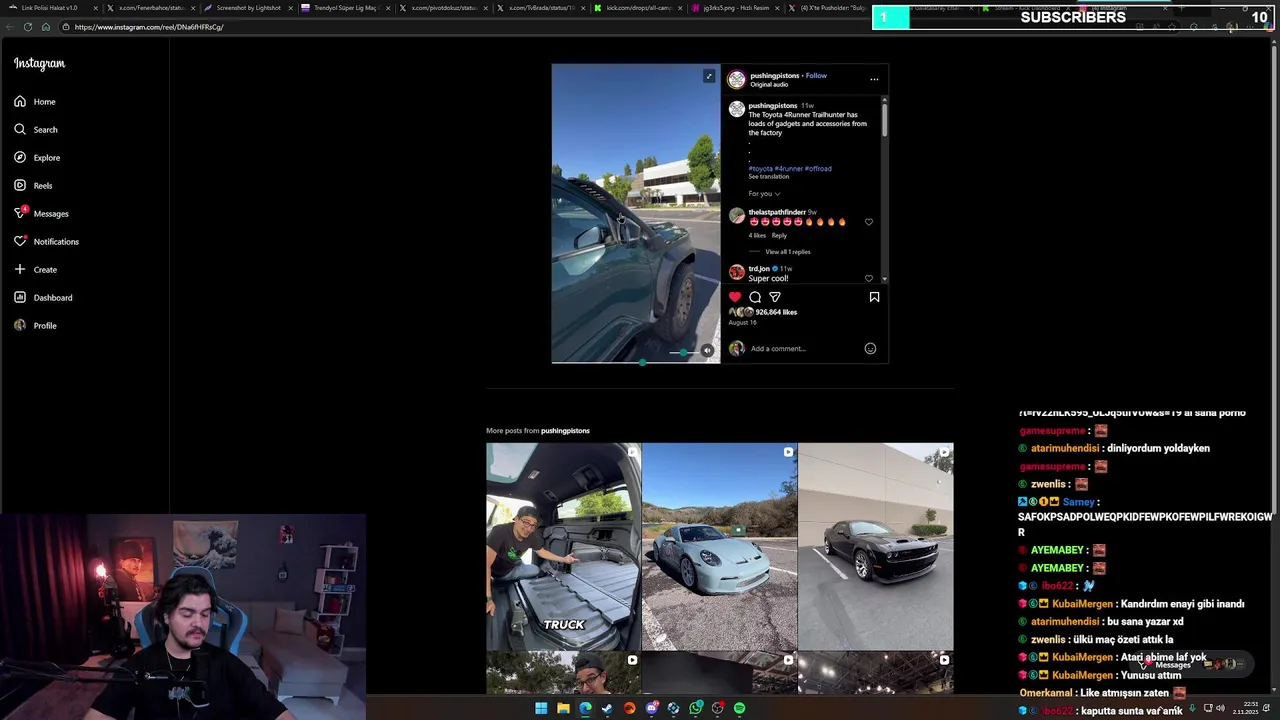Screen dimensions: 1280x720
Task: Open the Windows Start menu
Action: pyautogui.click(x=541, y=708)
